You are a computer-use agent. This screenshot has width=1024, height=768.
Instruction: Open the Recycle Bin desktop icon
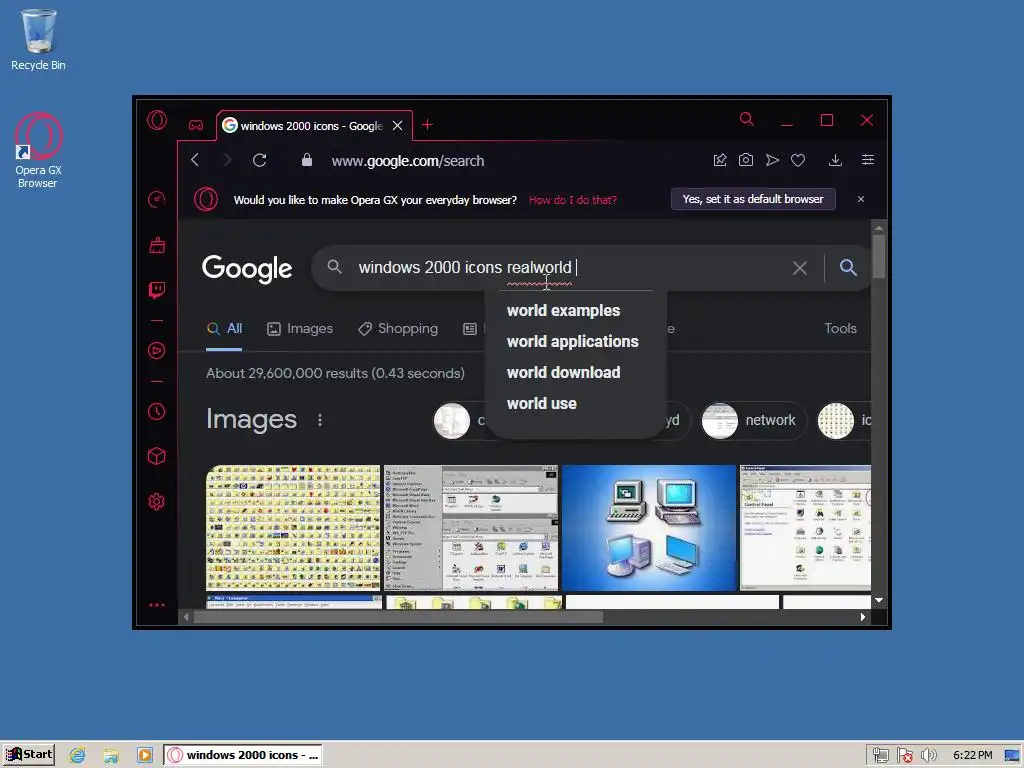click(x=38, y=39)
